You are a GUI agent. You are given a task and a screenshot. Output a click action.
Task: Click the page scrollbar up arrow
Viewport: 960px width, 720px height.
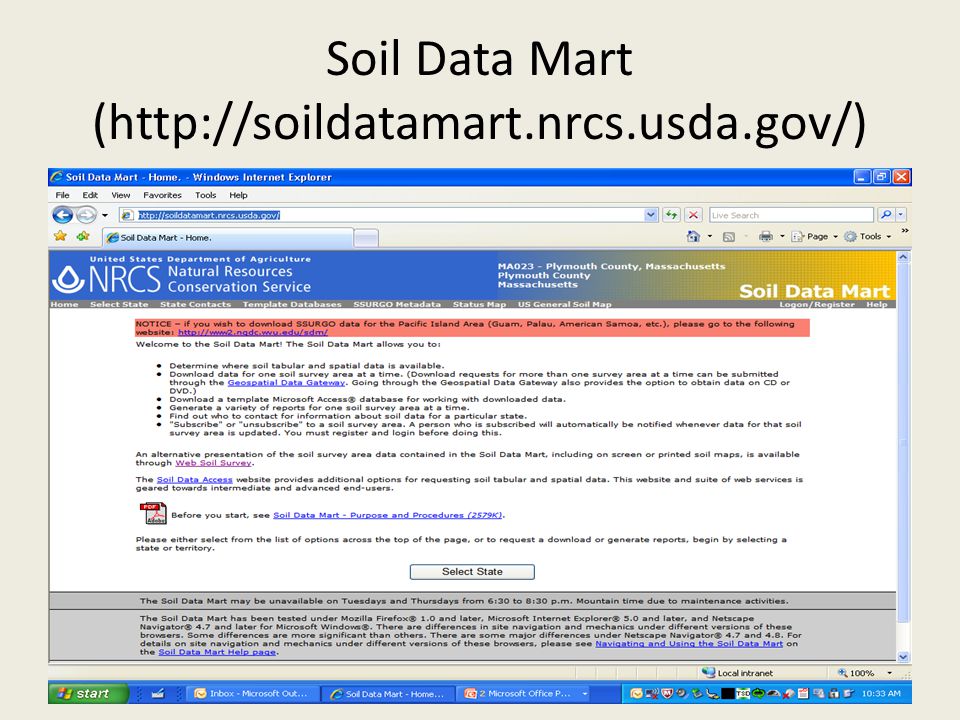click(x=903, y=258)
